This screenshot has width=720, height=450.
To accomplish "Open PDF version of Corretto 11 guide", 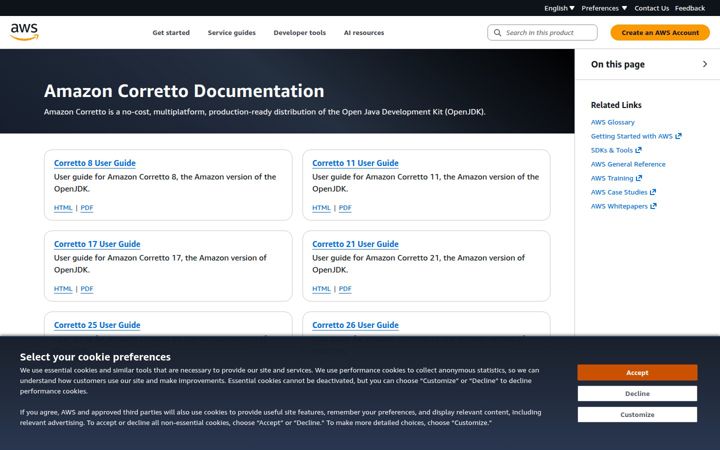I will coord(345,208).
